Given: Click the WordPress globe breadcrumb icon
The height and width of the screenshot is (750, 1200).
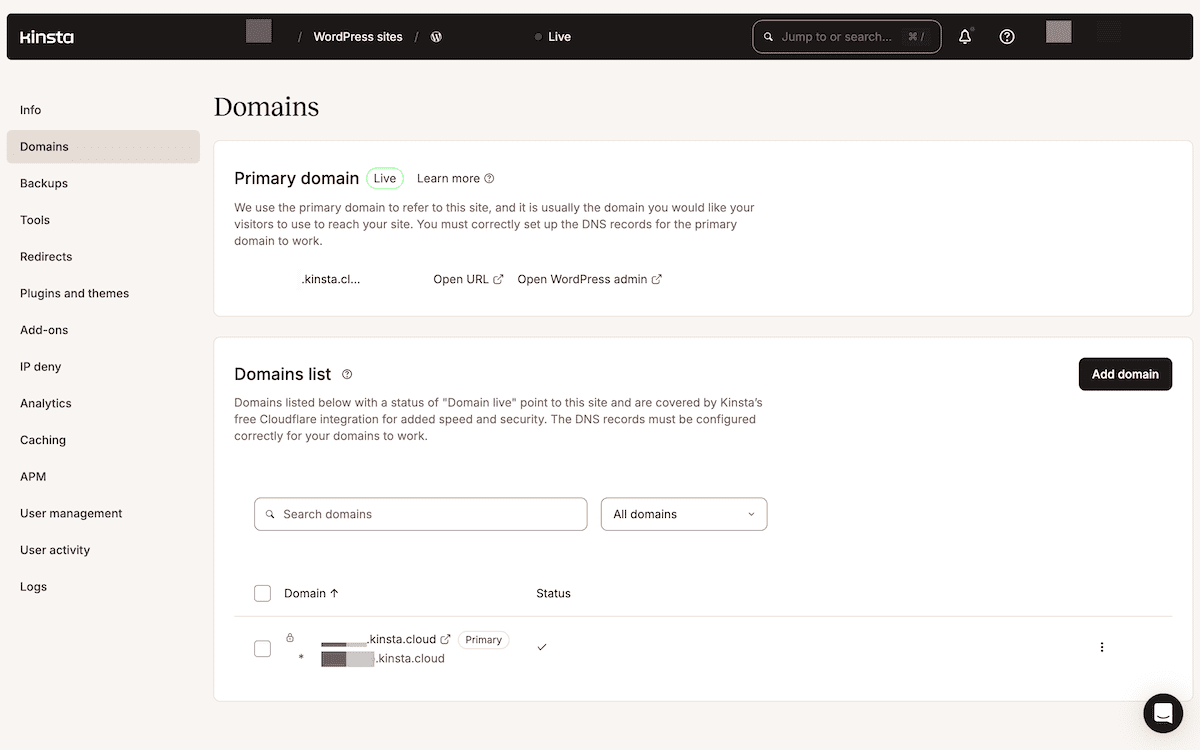Looking at the screenshot, I should click(x=436, y=36).
